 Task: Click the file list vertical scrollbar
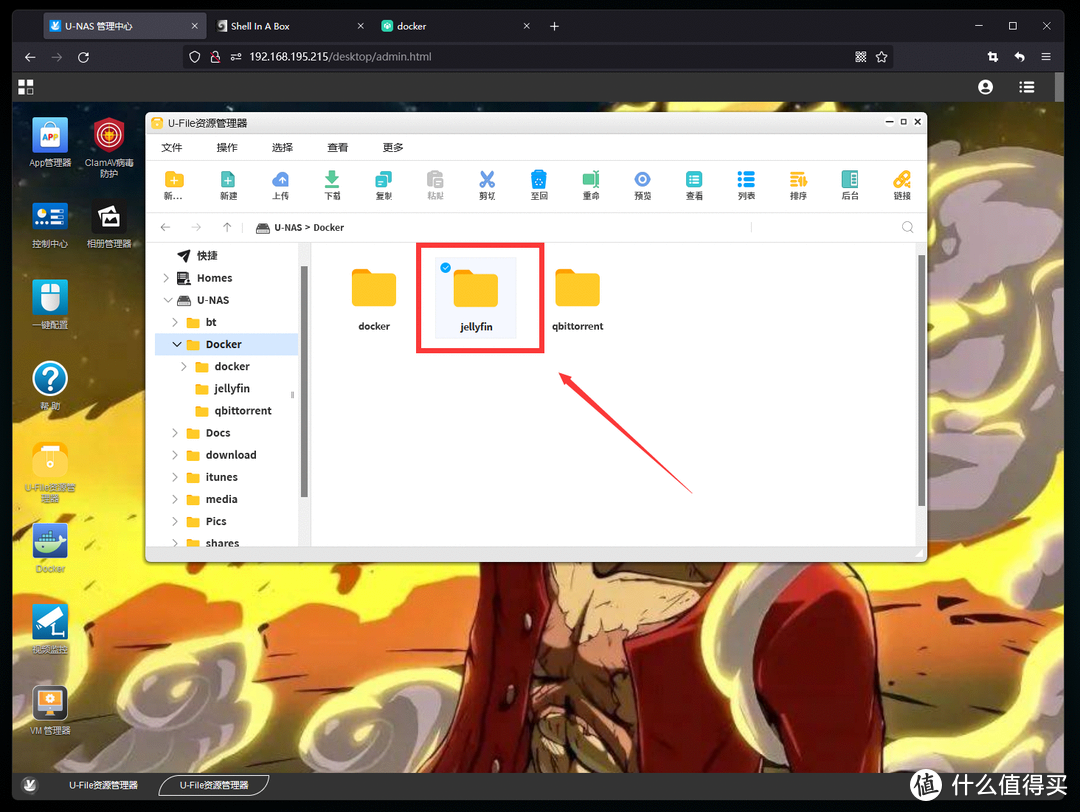tap(920, 380)
